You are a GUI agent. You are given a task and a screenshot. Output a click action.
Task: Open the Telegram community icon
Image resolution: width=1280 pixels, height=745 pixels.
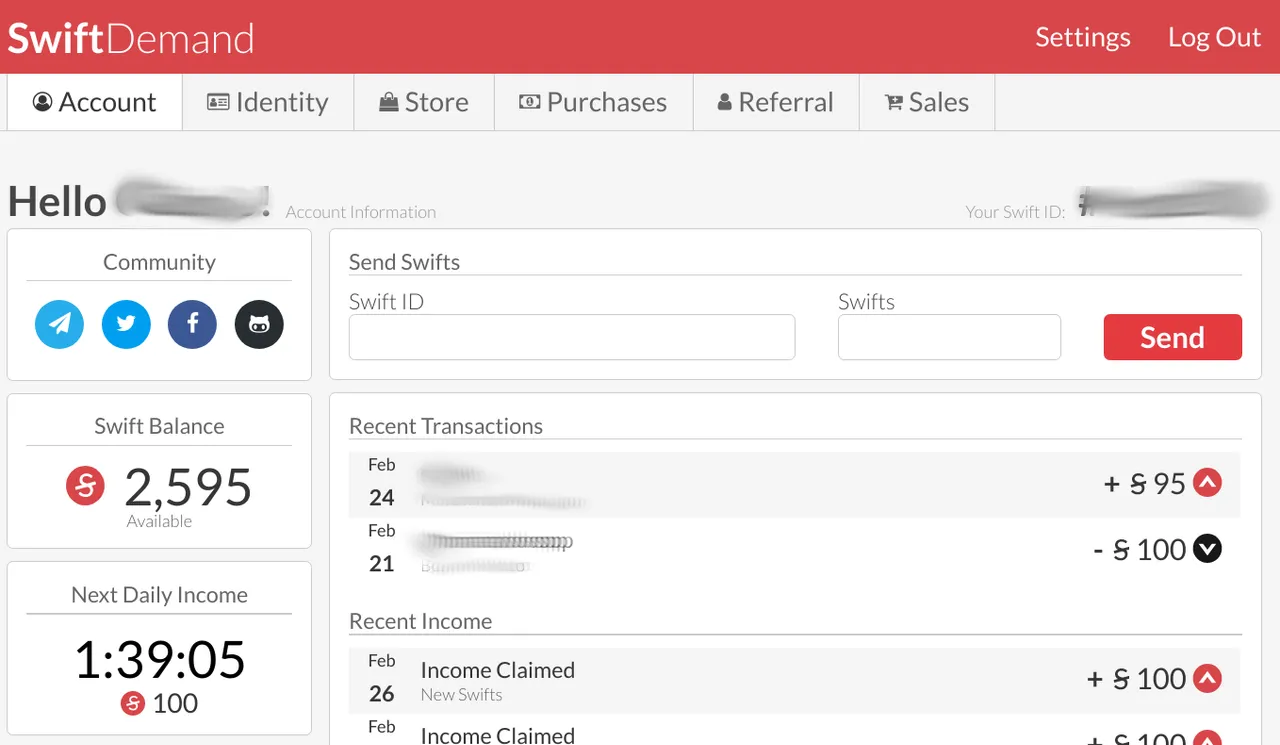pos(60,324)
